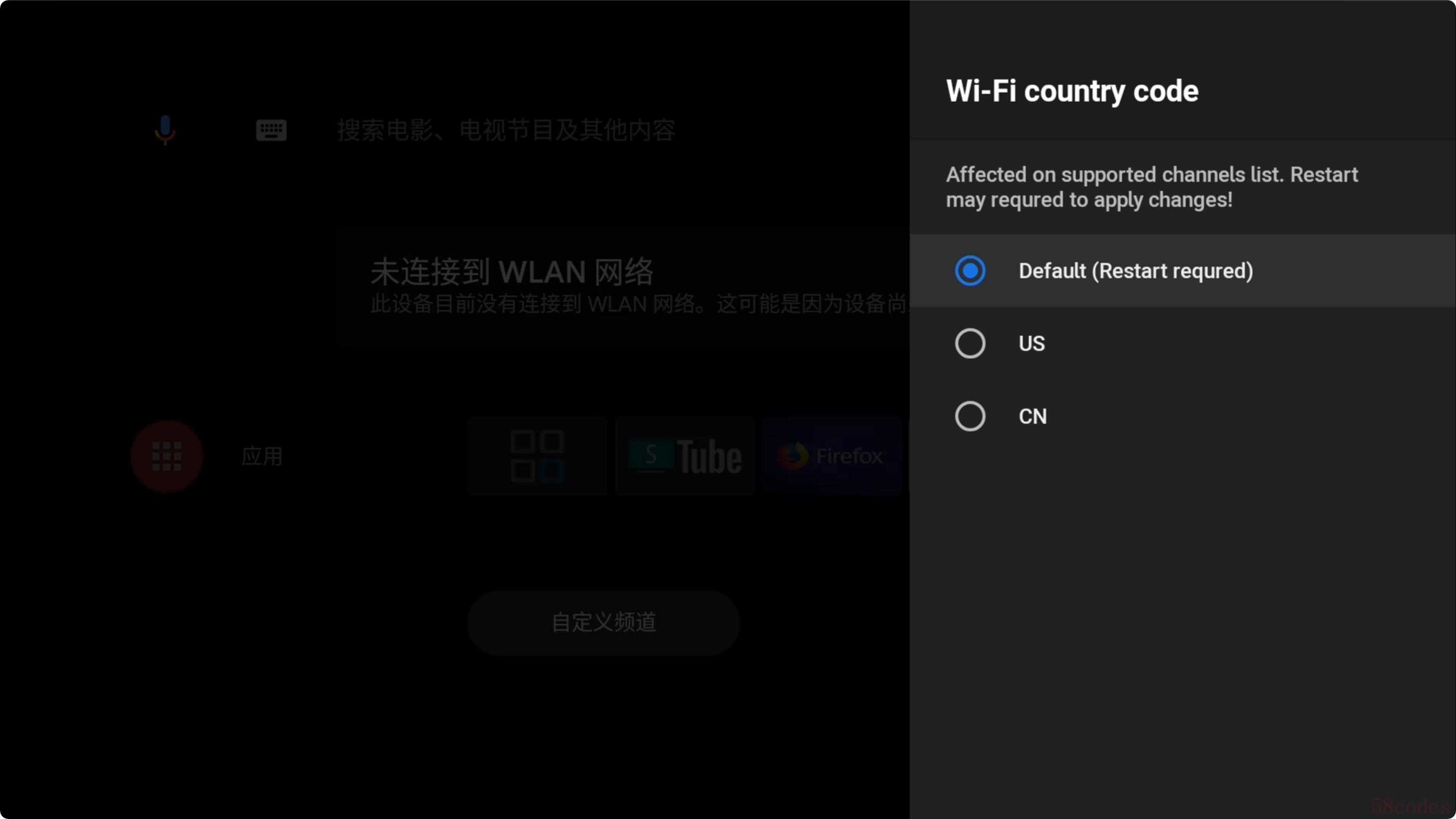Click the Default (Restart required) label text
Viewport: 1456px width, 819px height.
[1136, 271]
